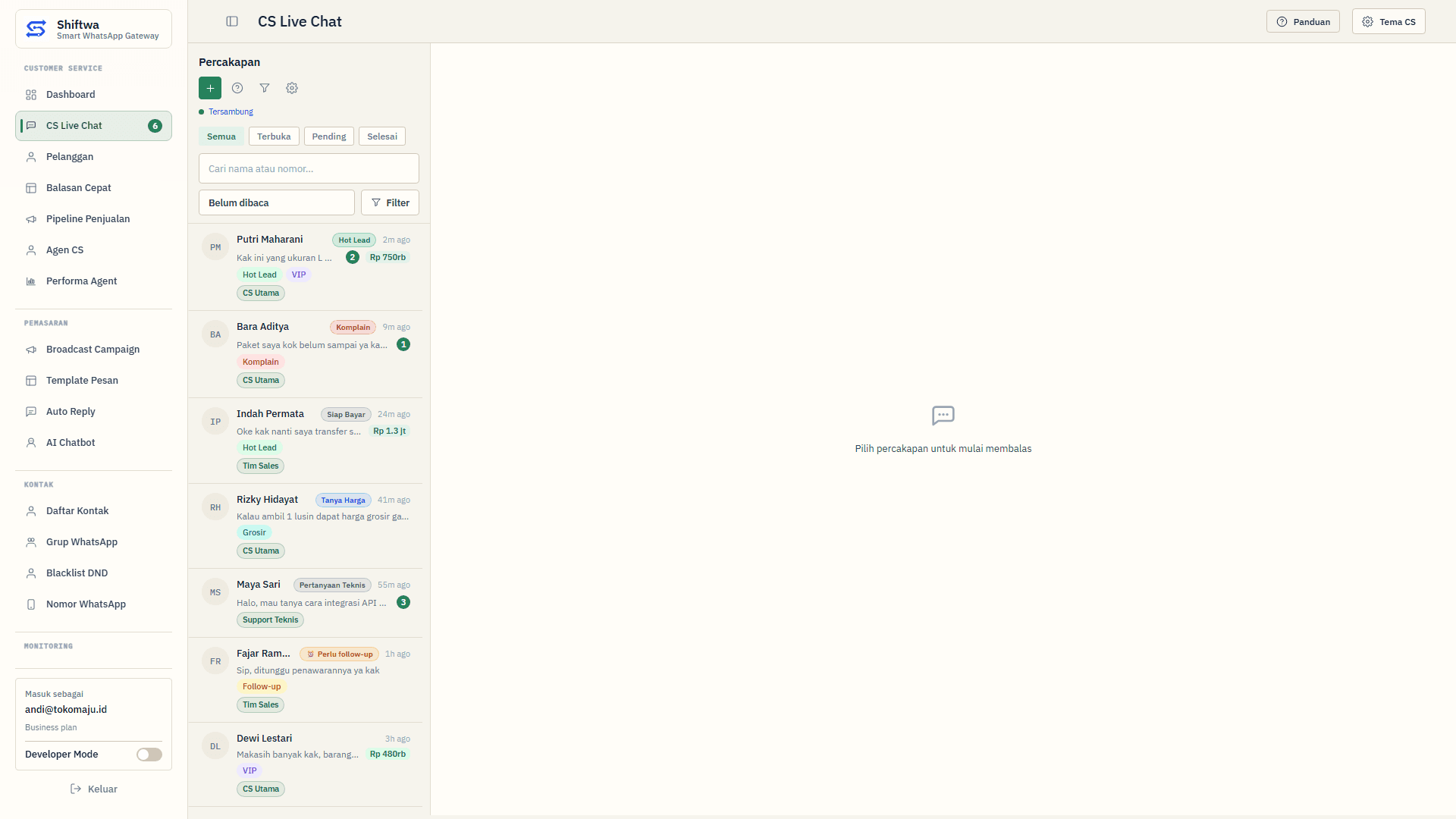Click the Rp 750rb value on Putri

point(388,257)
